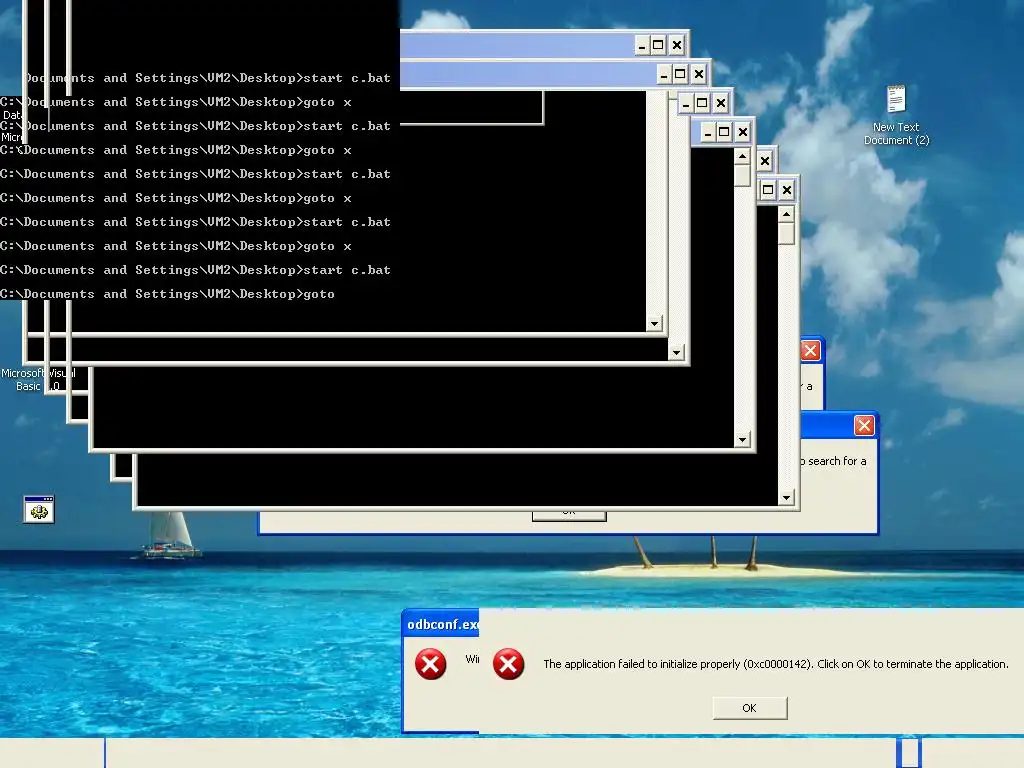This screenshot has height=768, width=1024.
Task: Minimize the rearmost command window at cascade top
Action: click(x=642, y=45)
